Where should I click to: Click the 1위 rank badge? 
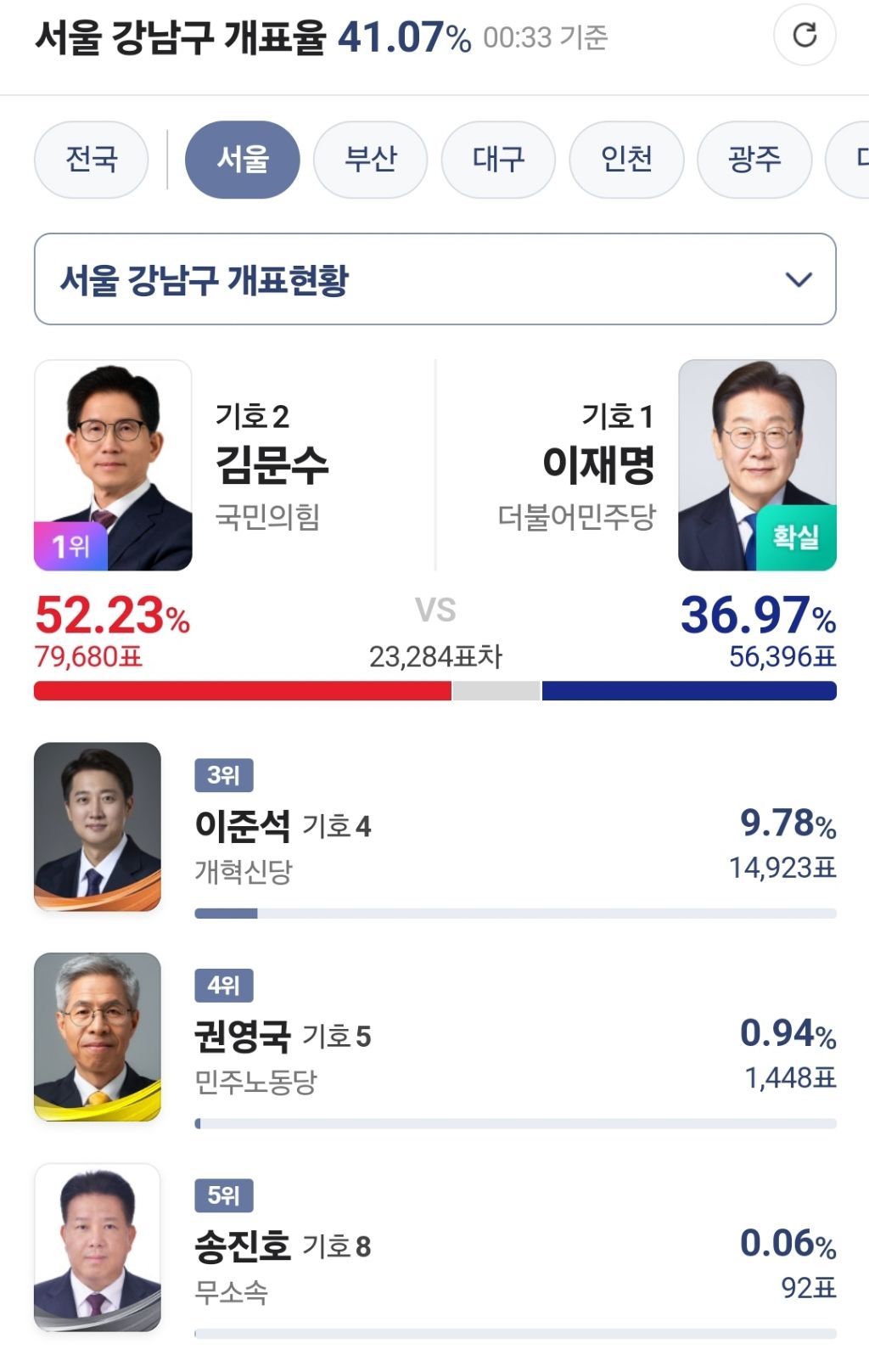point(70,546)
